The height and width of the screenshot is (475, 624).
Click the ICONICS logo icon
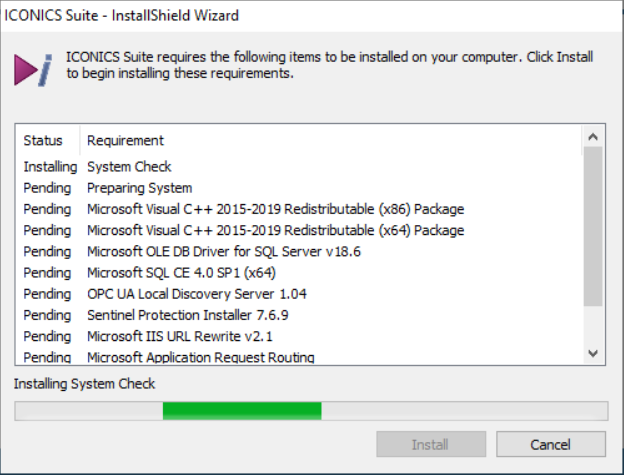point(33,70)
